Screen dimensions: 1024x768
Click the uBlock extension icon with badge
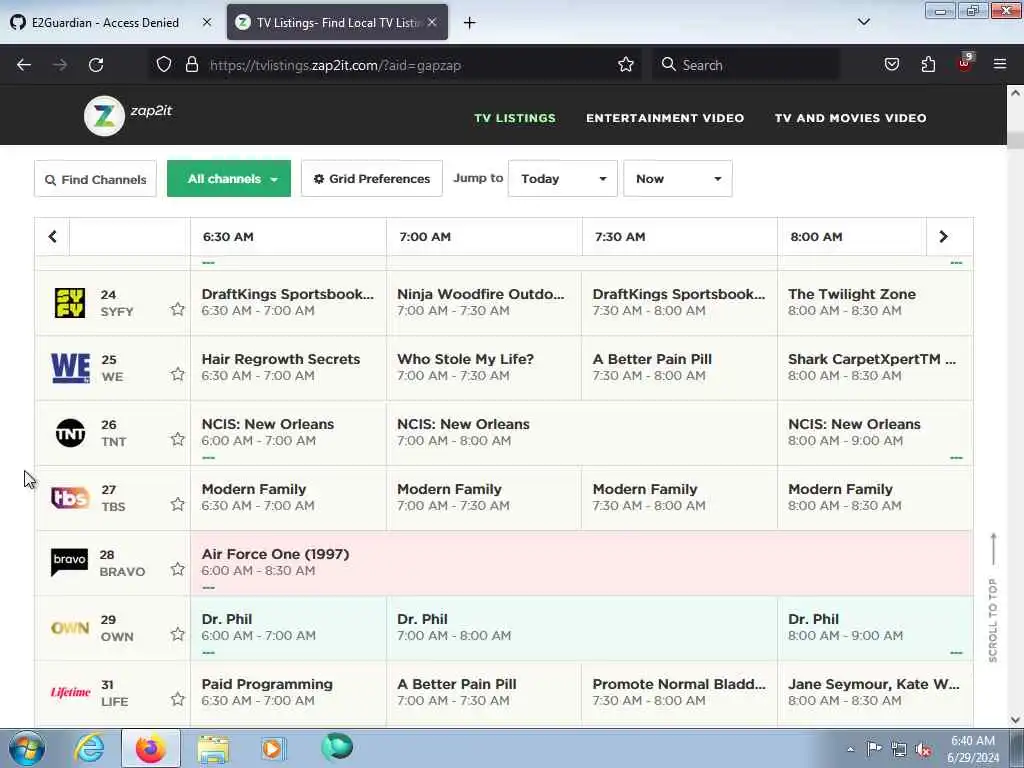tap(965, 63)
